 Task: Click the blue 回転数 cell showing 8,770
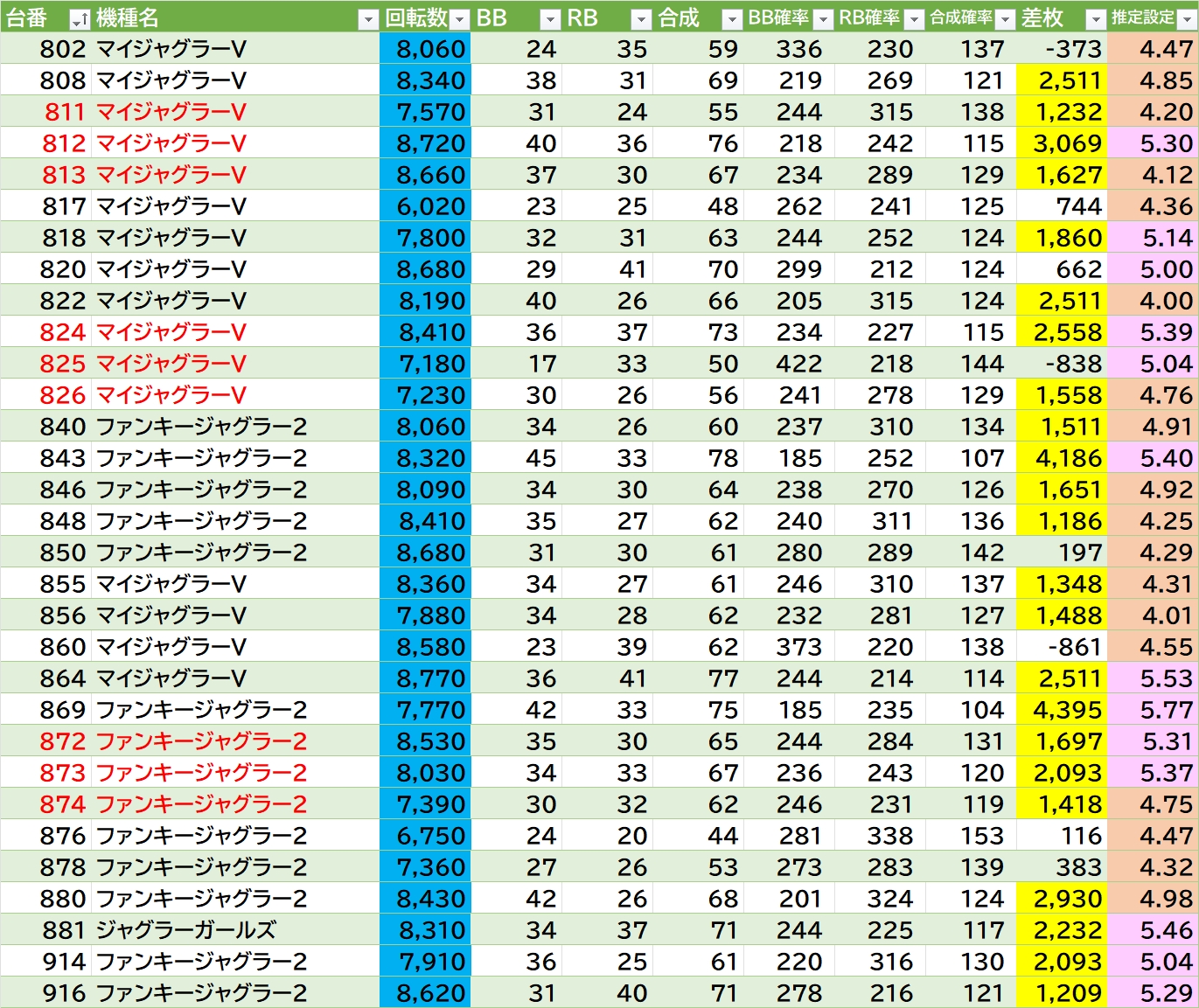426,678
